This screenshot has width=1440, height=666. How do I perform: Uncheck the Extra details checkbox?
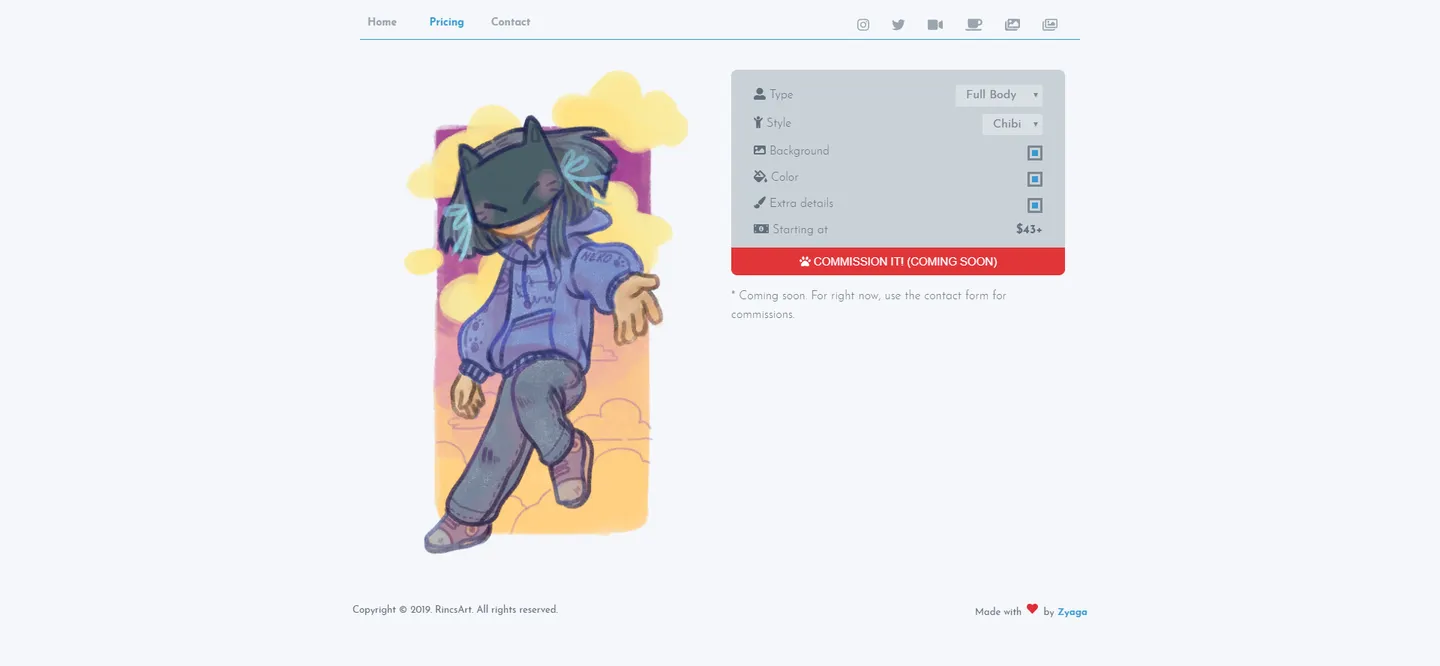click(1035, 205)
